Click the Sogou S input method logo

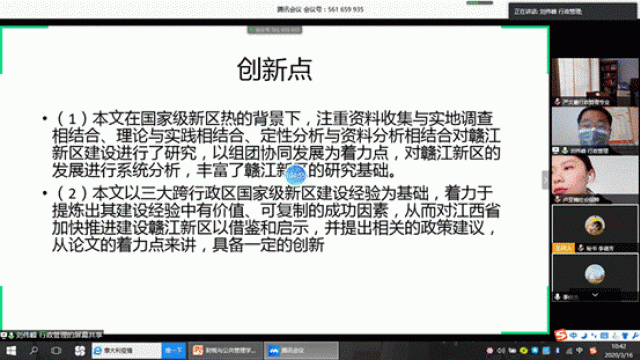click(x=561, y=335)
